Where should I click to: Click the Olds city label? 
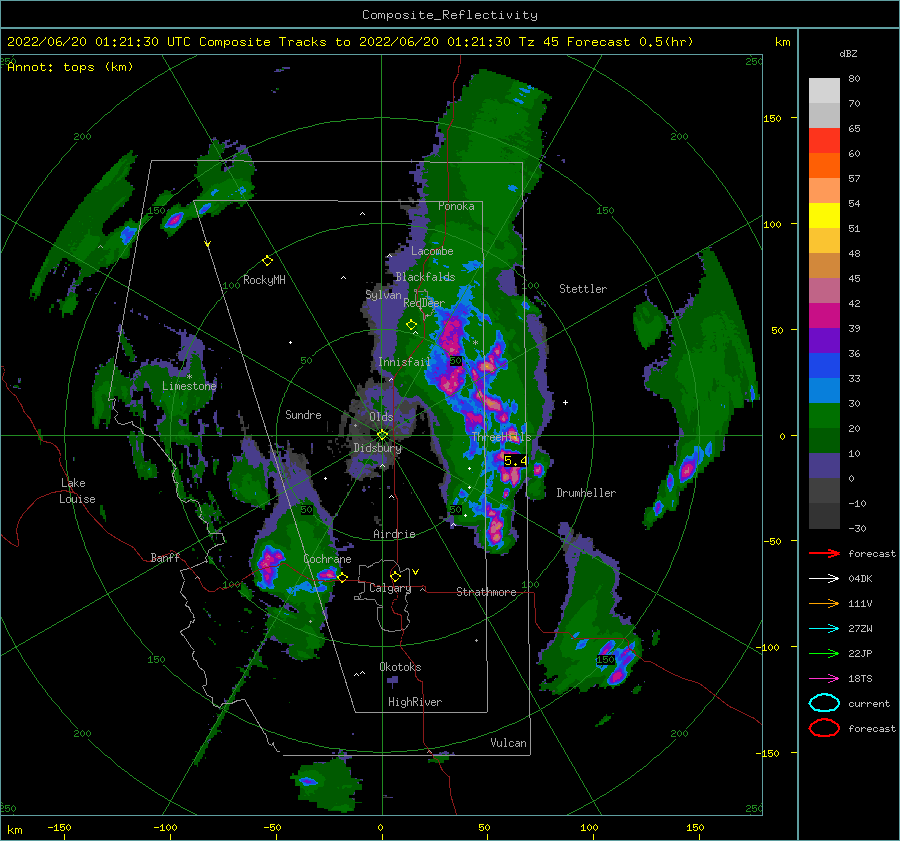pyautogui.click(x=381, y=417)
